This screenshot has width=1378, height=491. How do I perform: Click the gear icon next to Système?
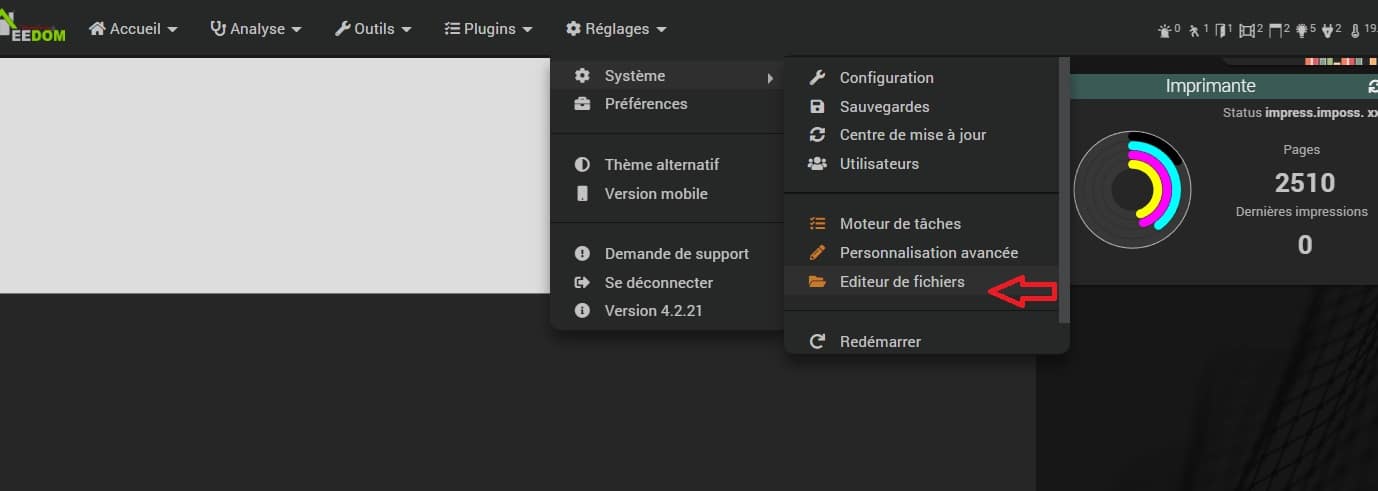click(582, 76)
